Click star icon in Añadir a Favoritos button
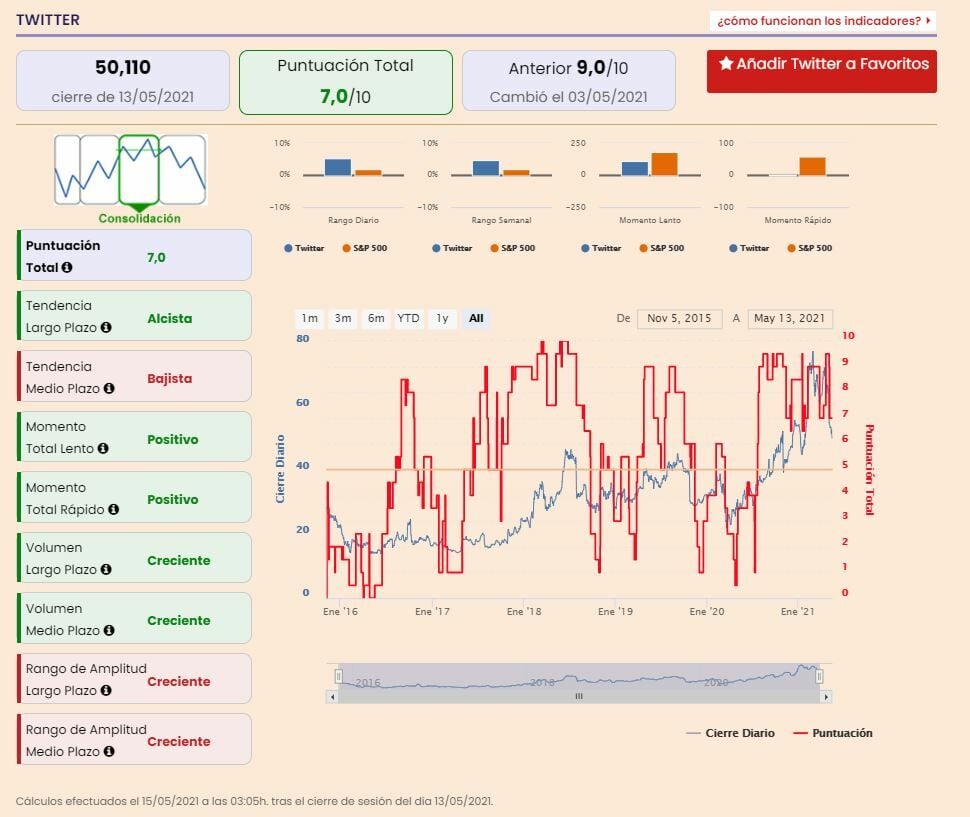Image resolution: width=970 pixels, height=817 pixels. (x=726, y=63)
